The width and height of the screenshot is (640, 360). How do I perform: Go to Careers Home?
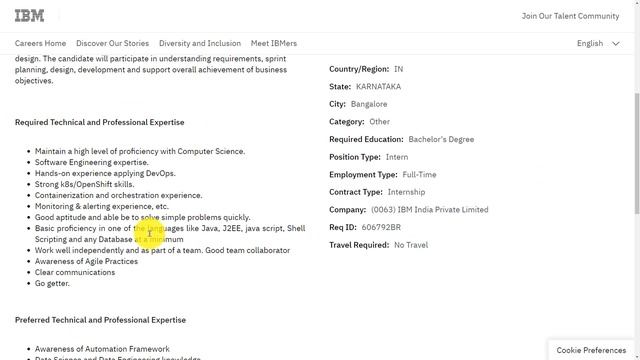click(x=40, y=43)
